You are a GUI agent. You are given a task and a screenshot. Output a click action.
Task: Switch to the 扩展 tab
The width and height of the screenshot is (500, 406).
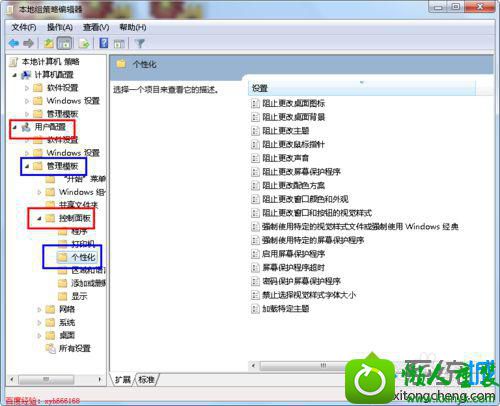[123, 380]
